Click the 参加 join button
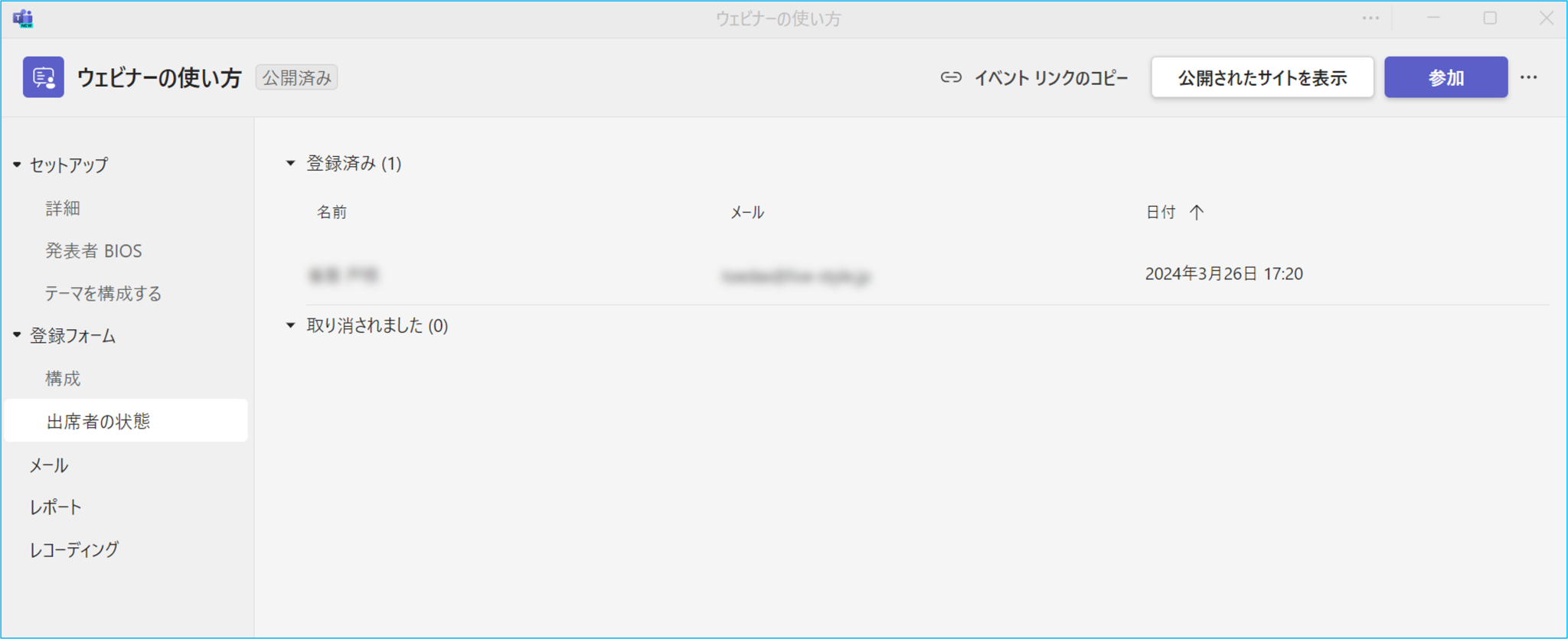 tap(1446, 77)
